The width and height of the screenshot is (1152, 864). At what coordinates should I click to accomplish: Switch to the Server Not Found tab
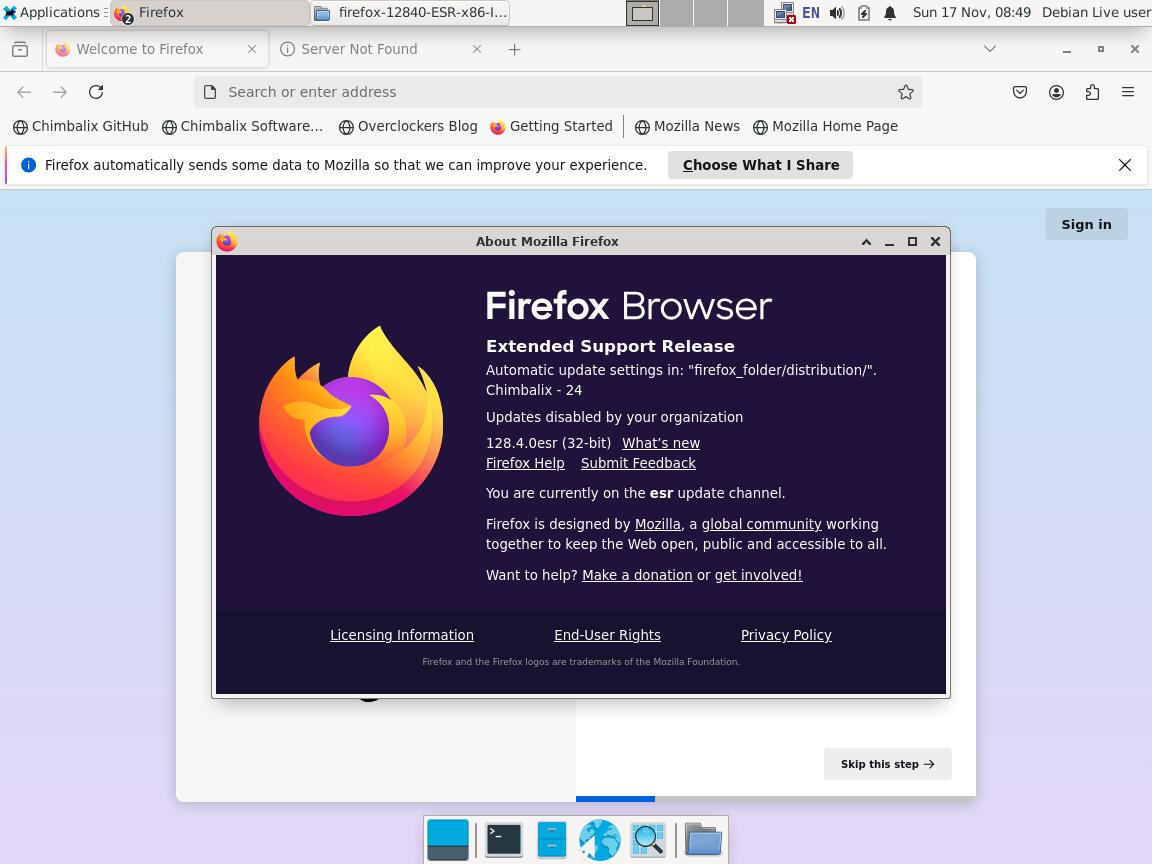tap(382, 49)
